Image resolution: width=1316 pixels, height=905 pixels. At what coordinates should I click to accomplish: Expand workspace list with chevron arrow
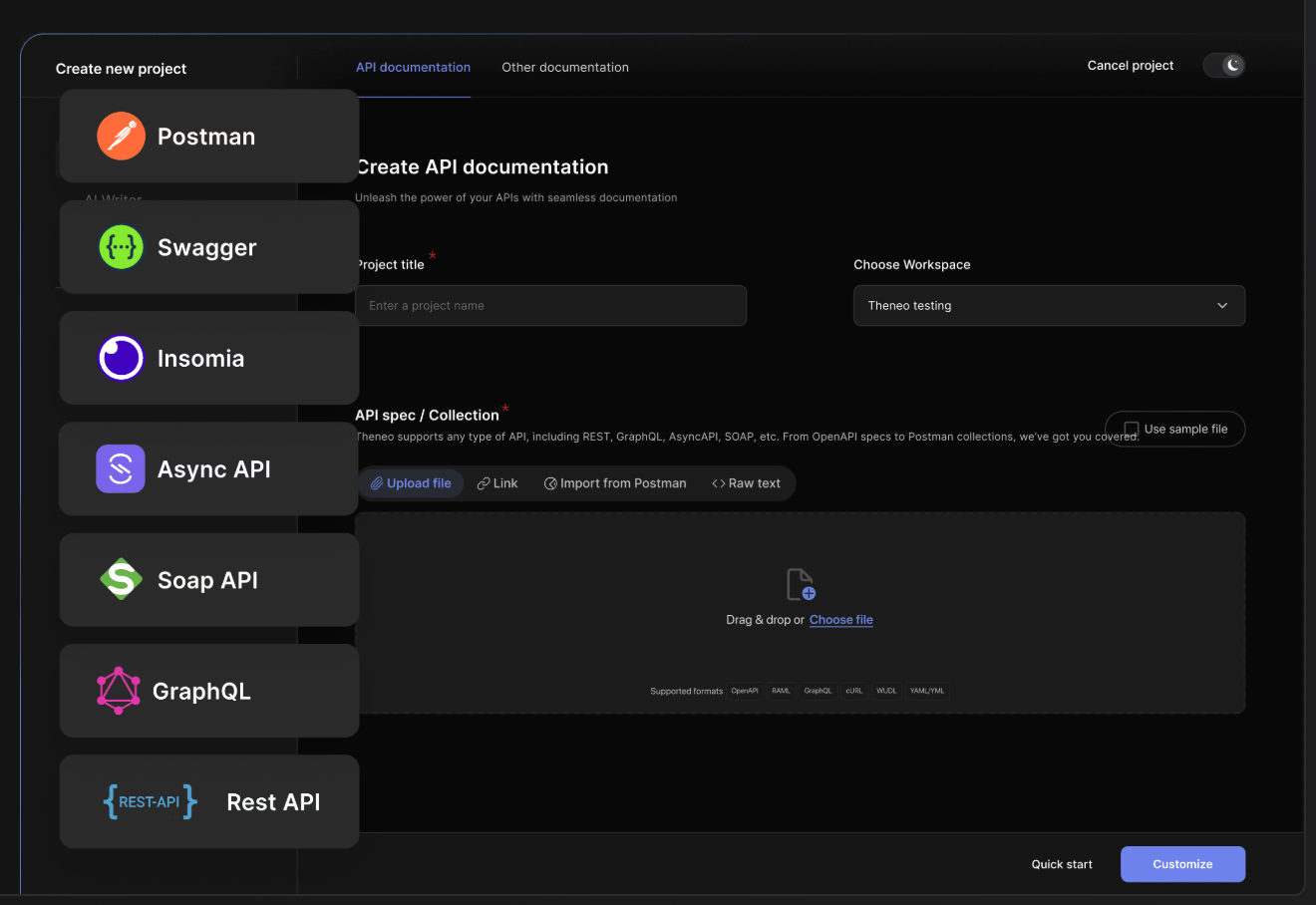coord(1222,306)
